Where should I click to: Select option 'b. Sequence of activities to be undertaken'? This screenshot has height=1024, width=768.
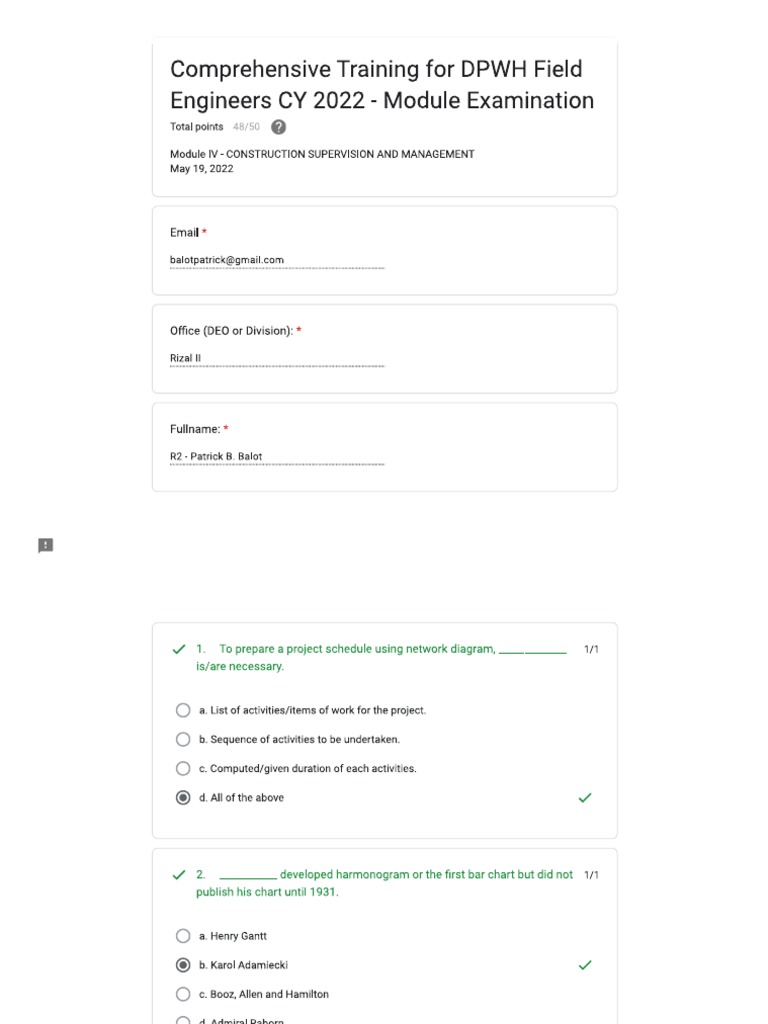(x=183, y=739)
